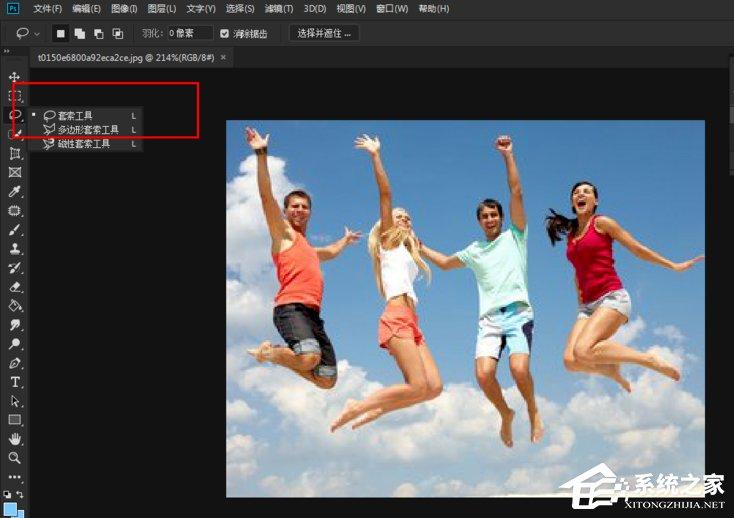The height and width of the screenshot is (518, 734).
Task: Open the 文件(F) menu
Action: tap(48, 8)
